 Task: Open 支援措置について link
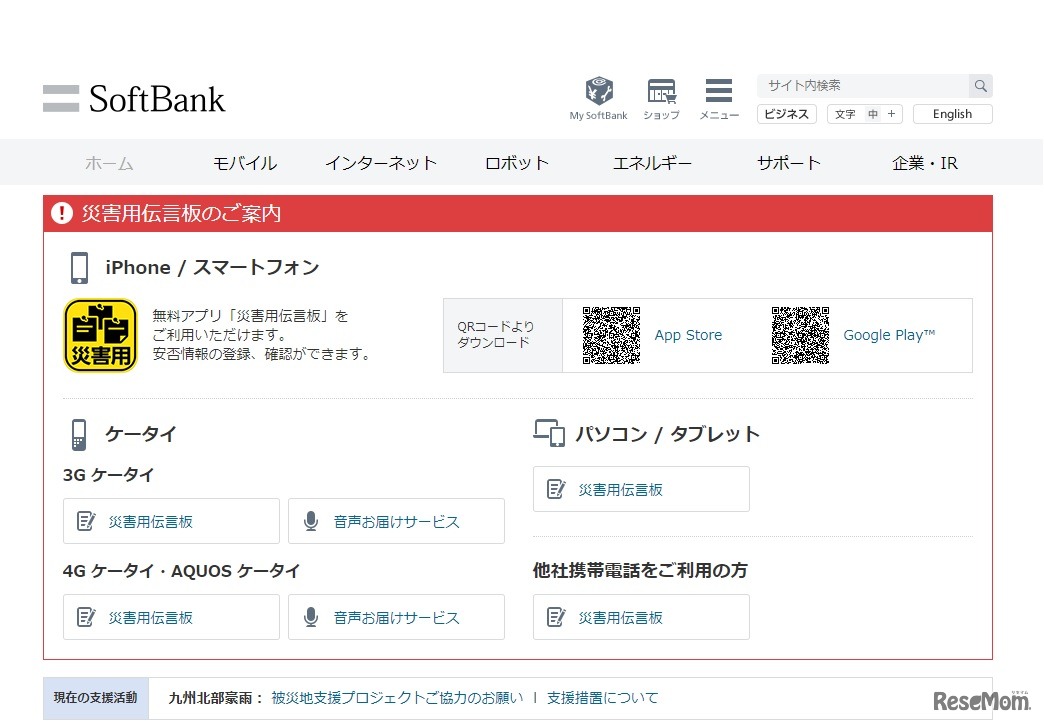(x=603, y=697)
